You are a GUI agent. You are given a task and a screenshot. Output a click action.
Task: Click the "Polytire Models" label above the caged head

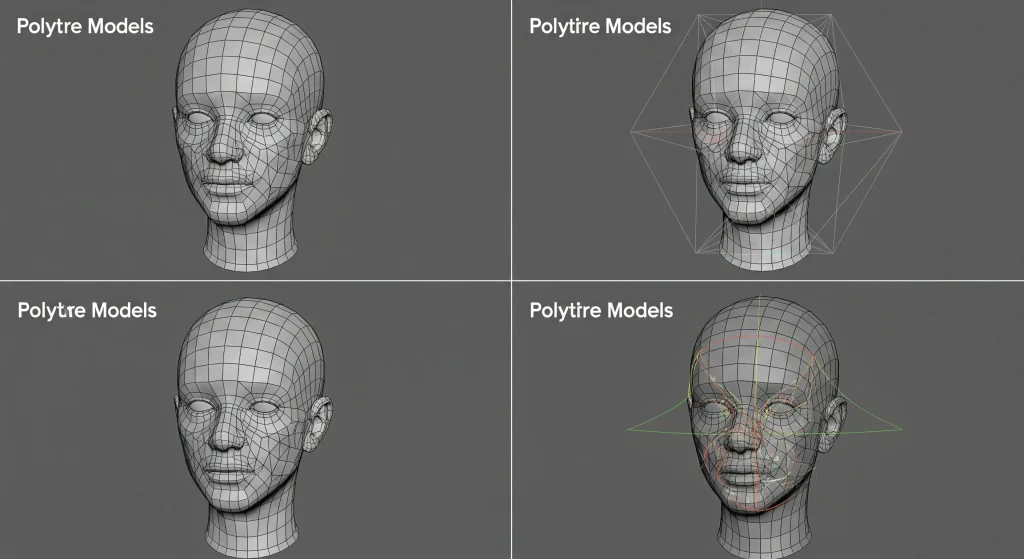coord(600,27)
